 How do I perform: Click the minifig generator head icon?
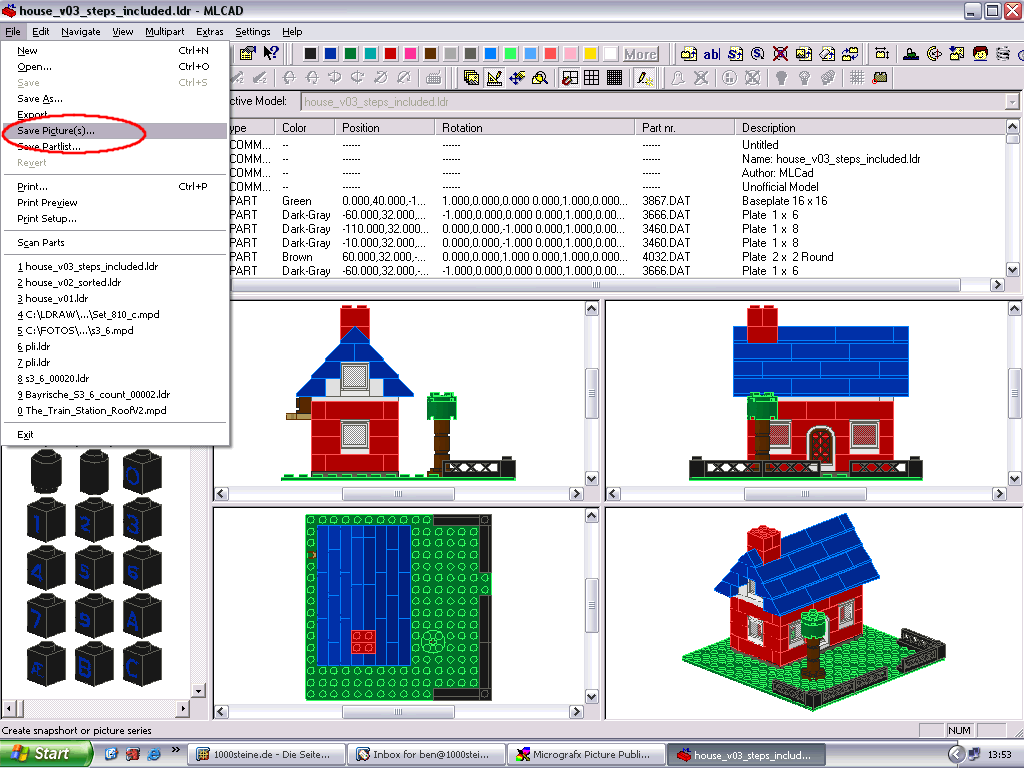point(980,54)
